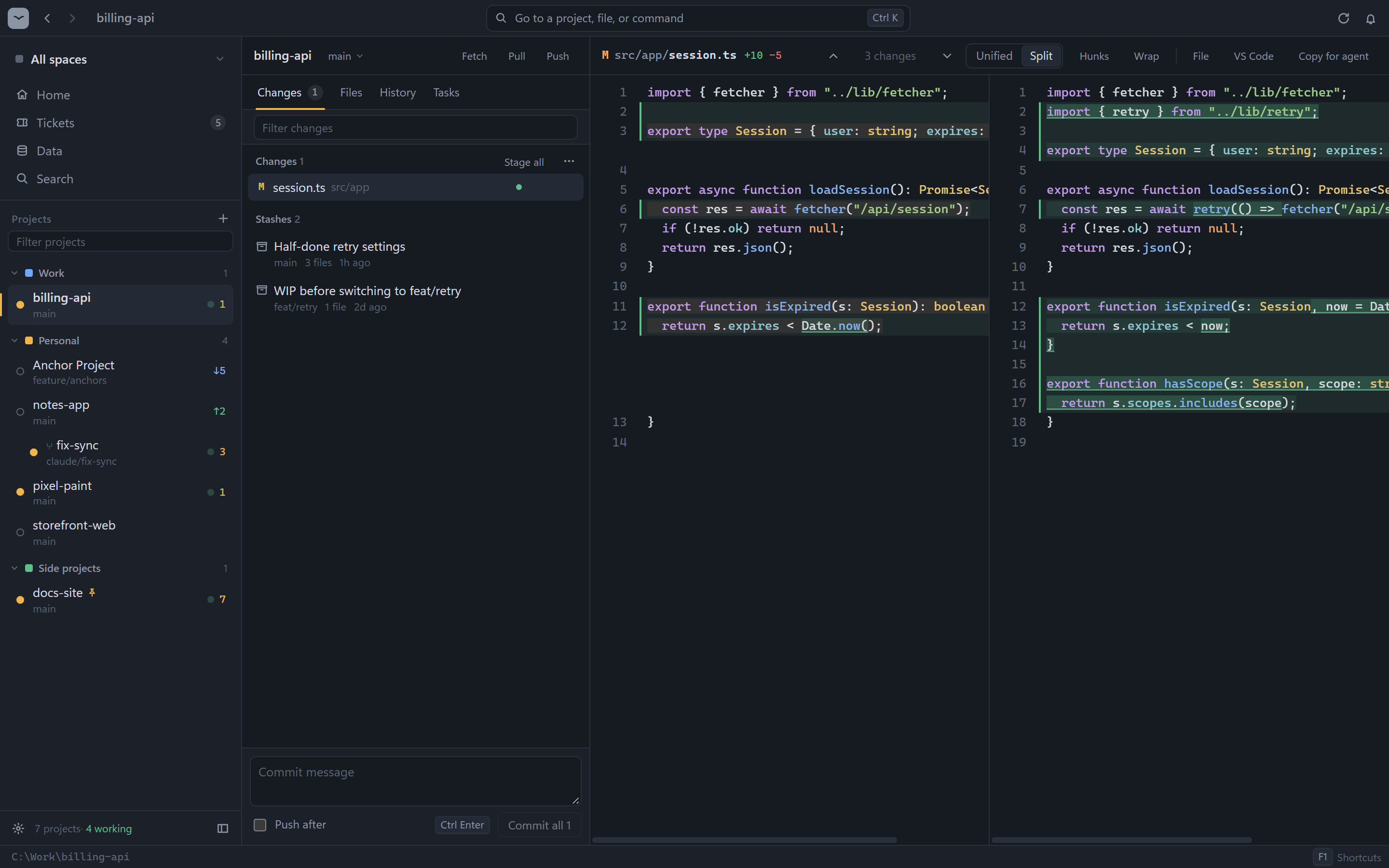
Task: Click Copy for agent
Action: tap(1334, 56)
